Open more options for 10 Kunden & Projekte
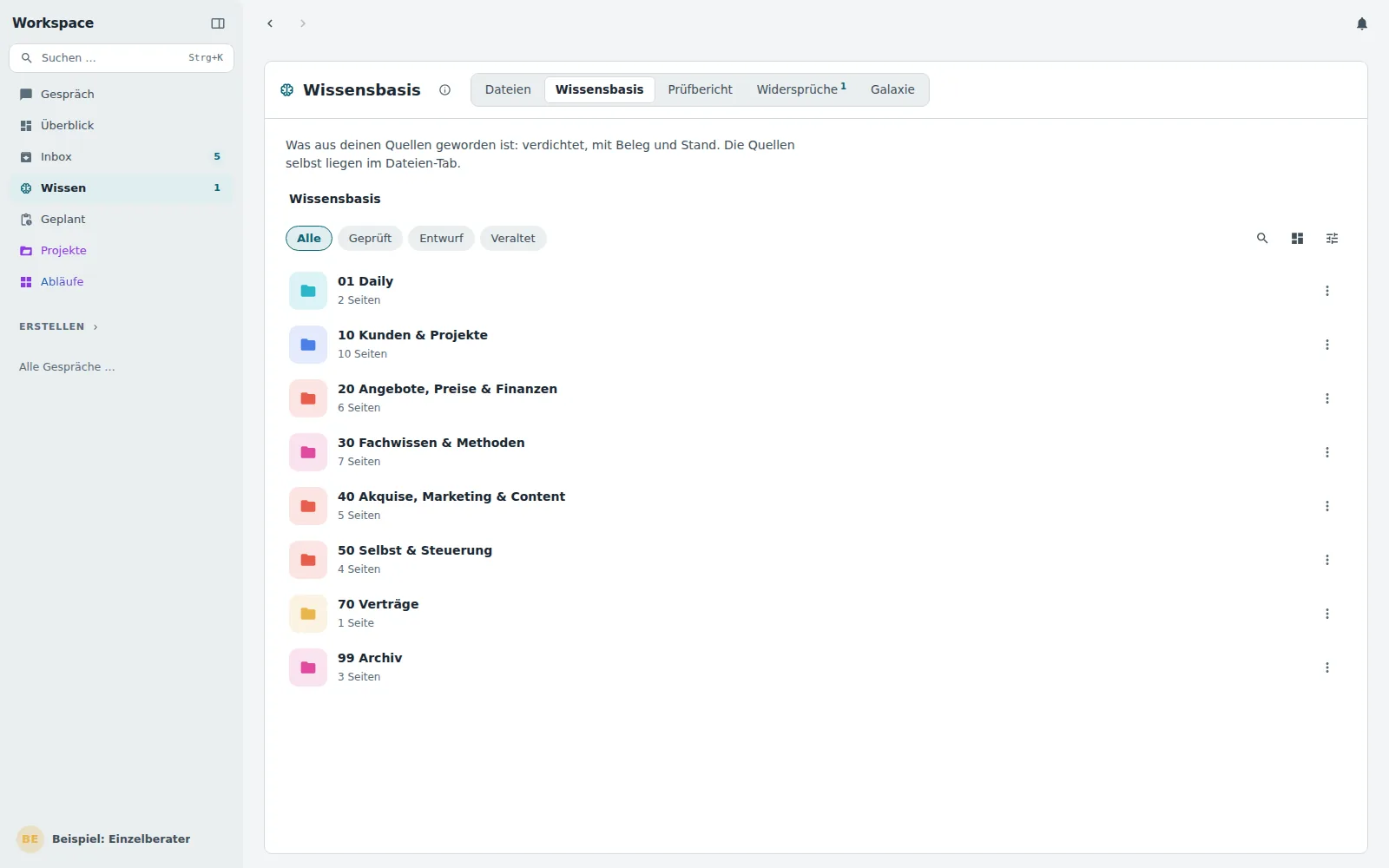The width and height of the screenshot is (1389, 868). coord(1327,345)
